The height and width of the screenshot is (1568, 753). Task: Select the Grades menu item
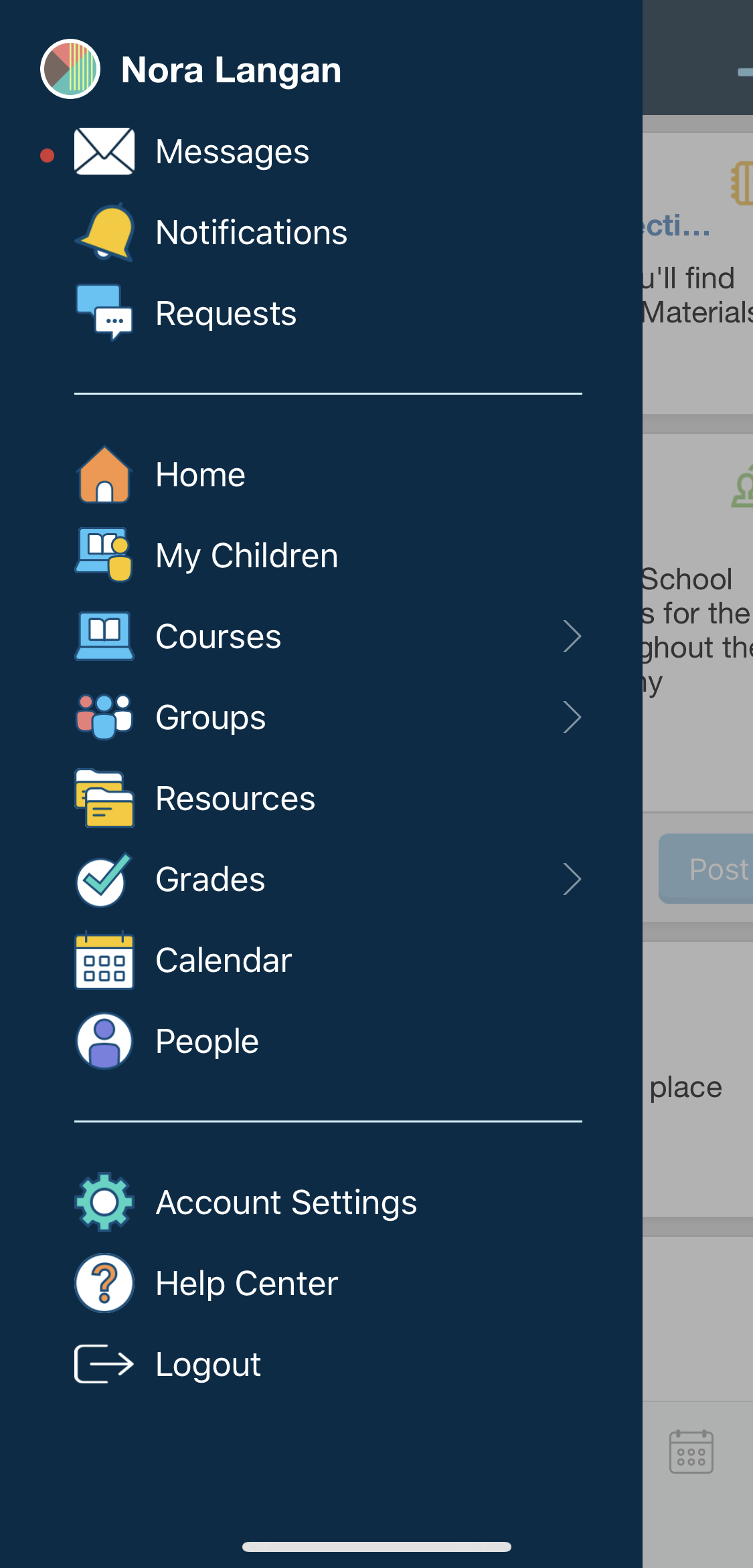pyautogui.click(x=210, y=879)
